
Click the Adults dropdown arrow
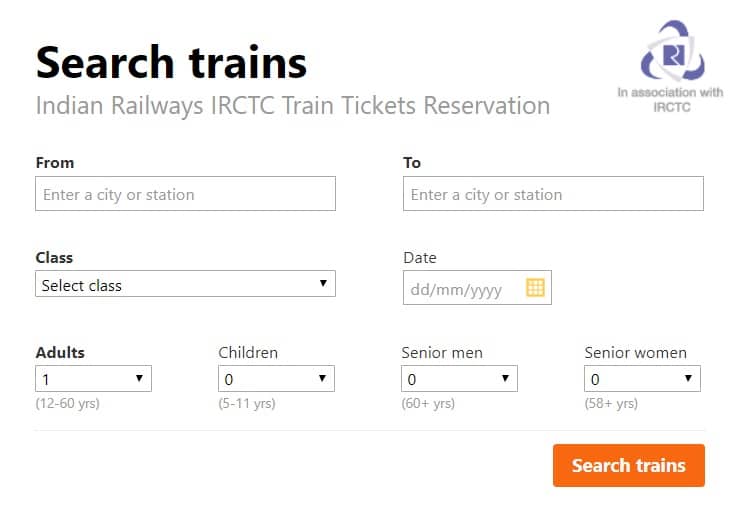[139, 378]
